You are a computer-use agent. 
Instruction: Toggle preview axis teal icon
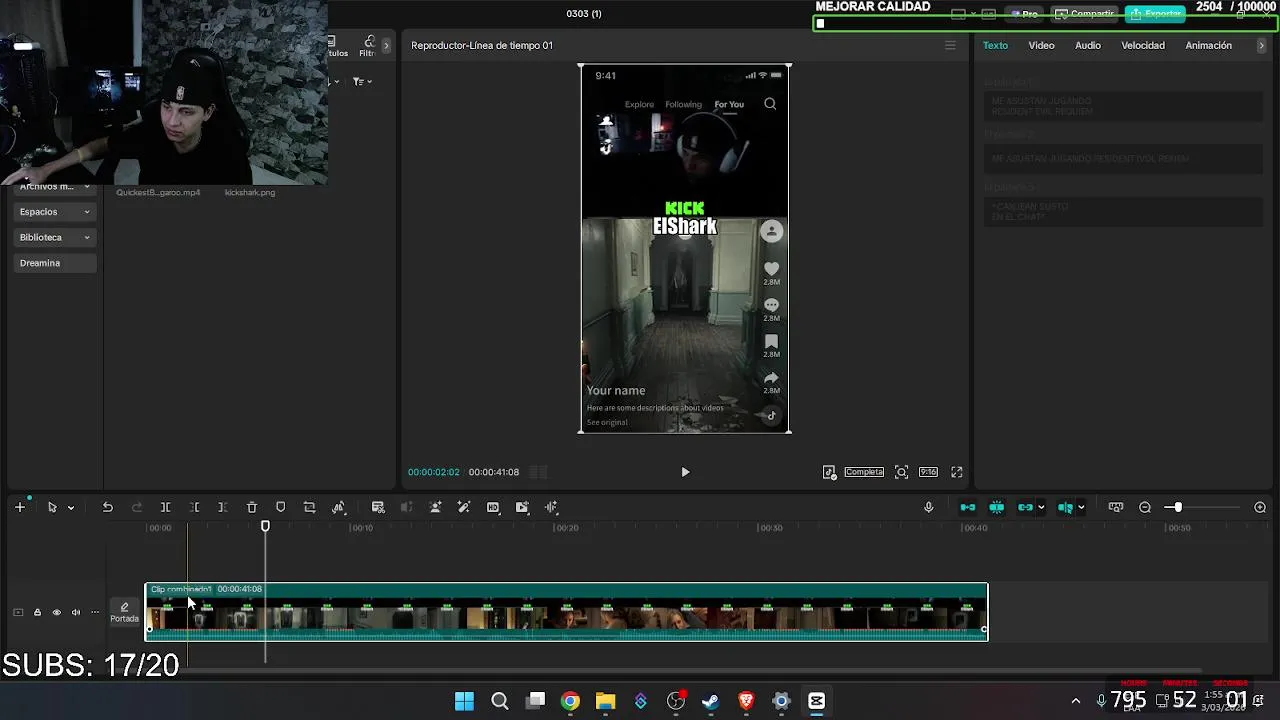1065,507
